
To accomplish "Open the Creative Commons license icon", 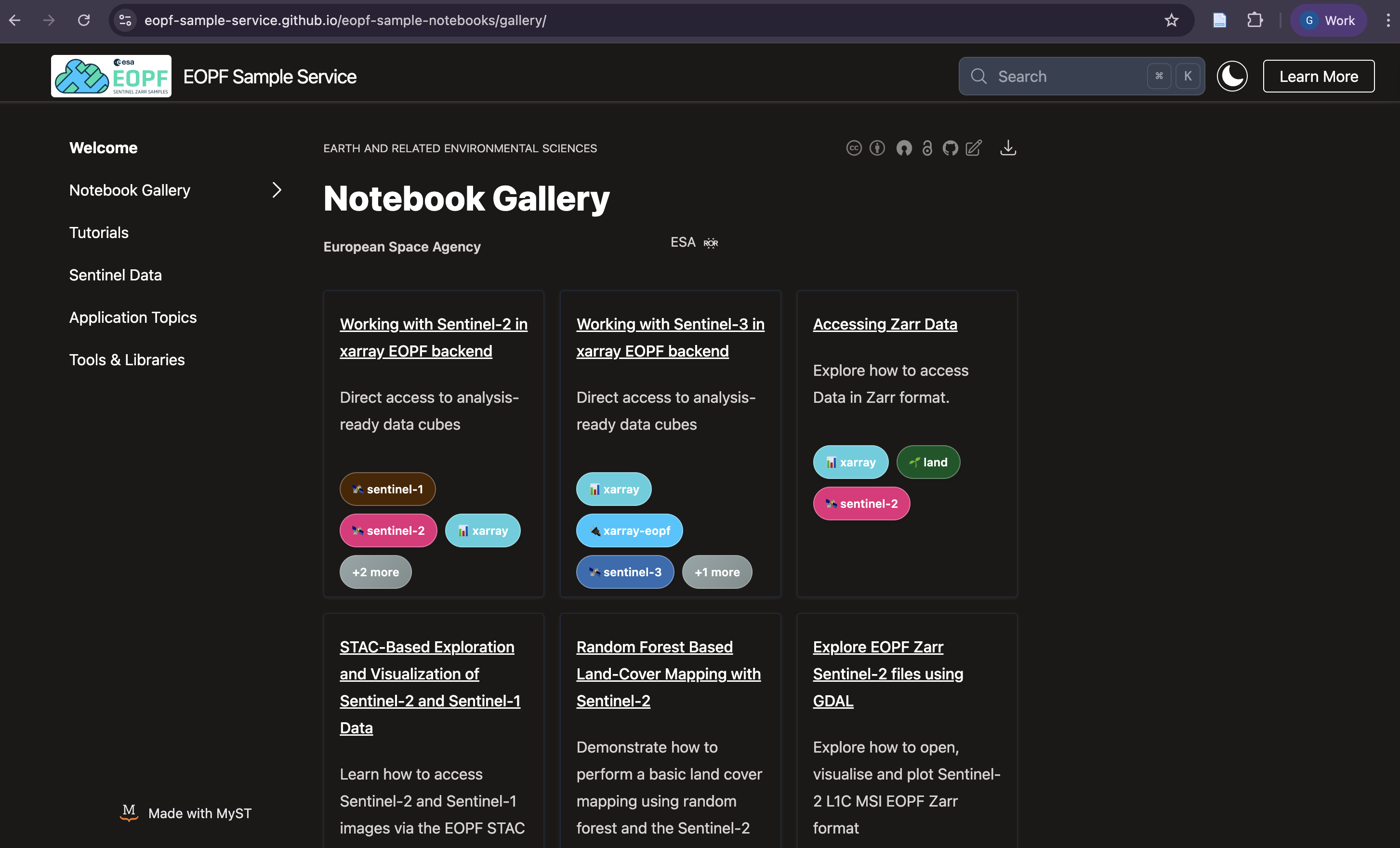I will pyautogui.click(x=855, y=148).
